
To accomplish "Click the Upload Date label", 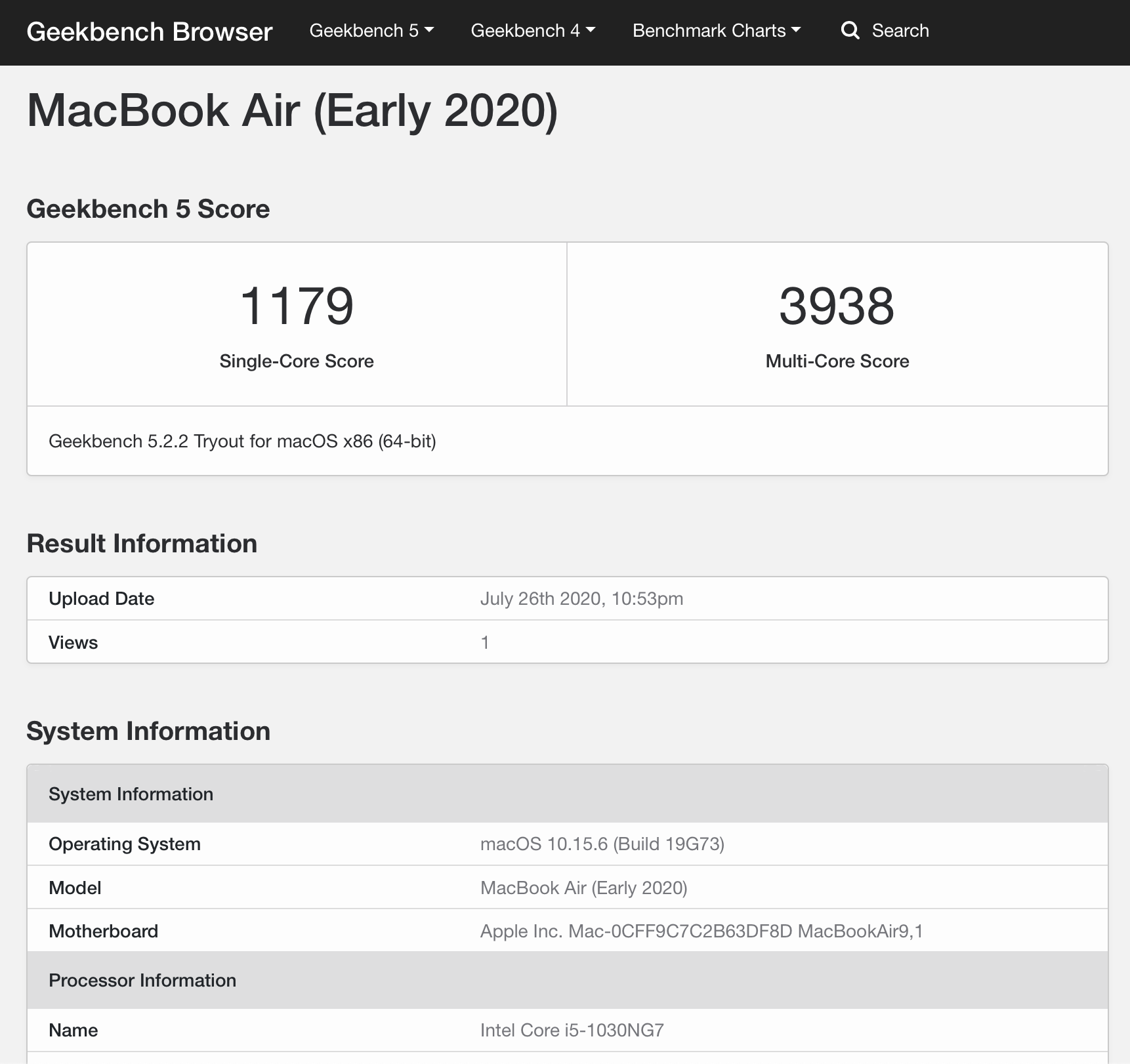I will point(102,598).
